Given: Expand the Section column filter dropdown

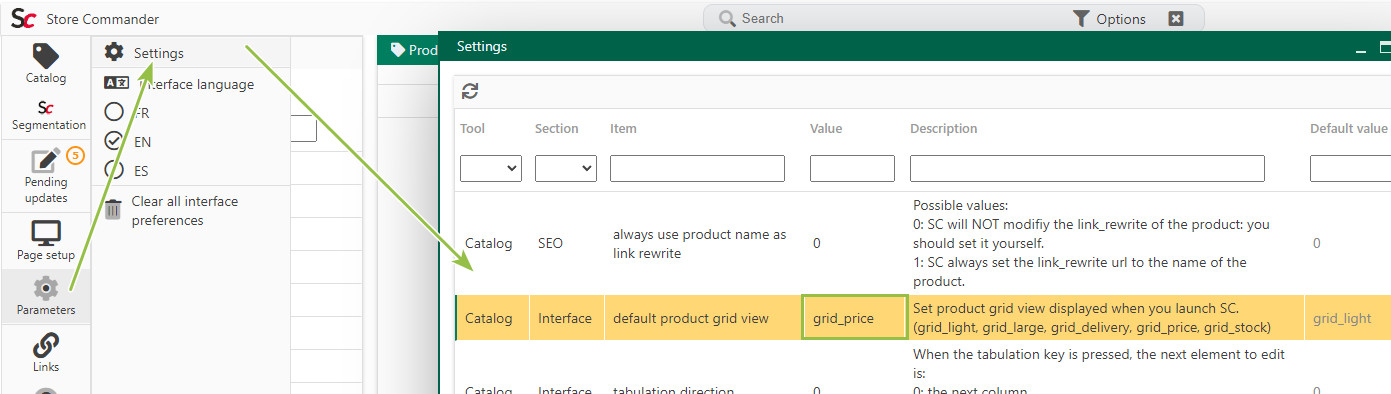Looking at the screenshot, I should [x=566, y=169].
